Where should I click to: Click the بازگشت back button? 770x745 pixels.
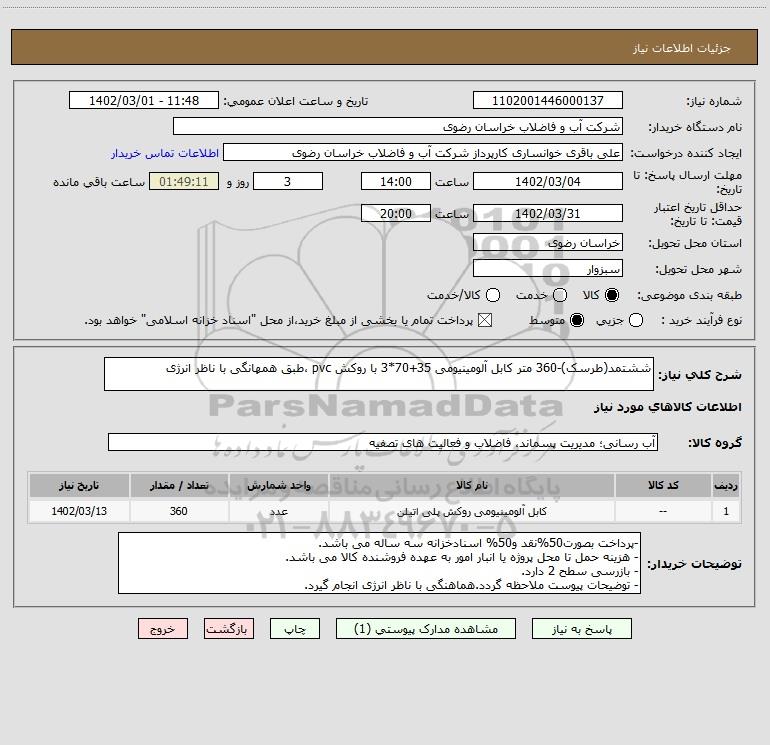point(229,629)
